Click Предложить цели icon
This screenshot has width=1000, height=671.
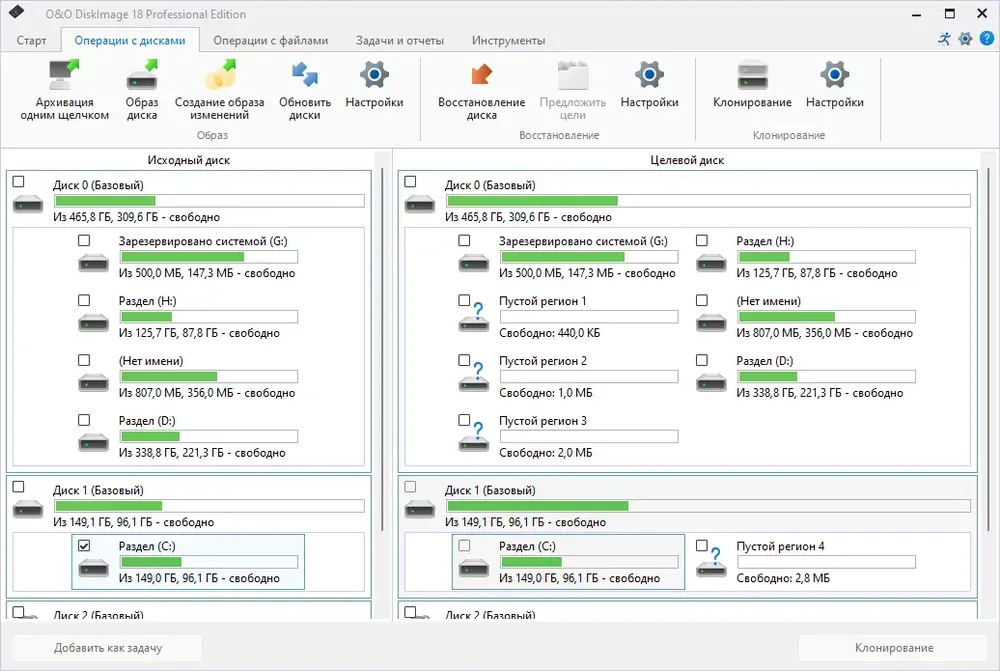click(573, 75)
